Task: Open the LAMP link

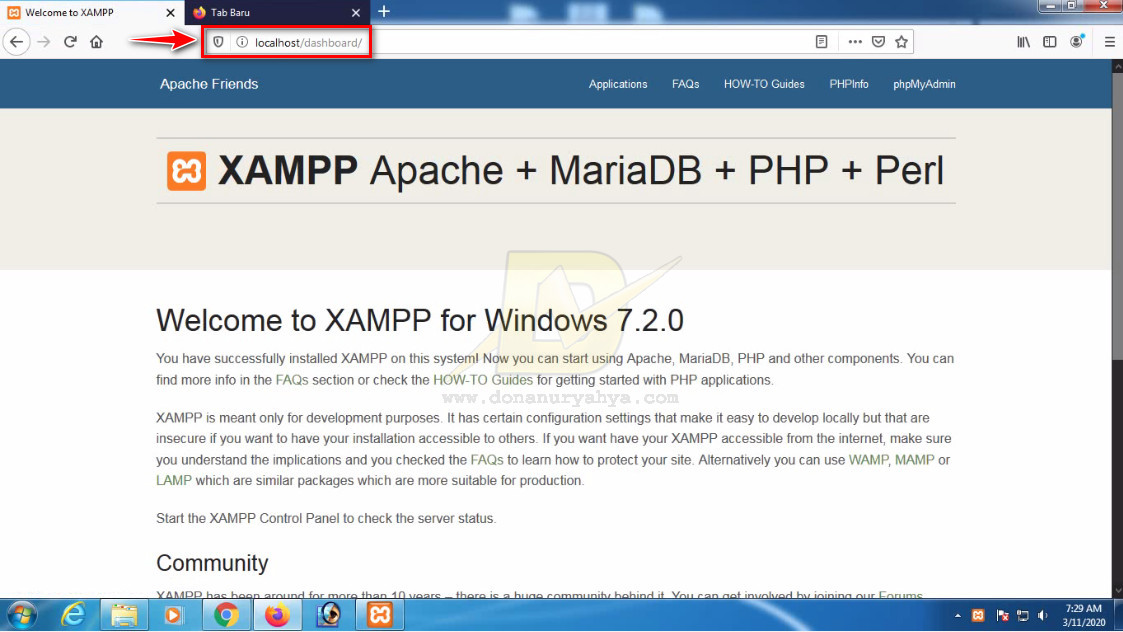Action: [174, 480]
